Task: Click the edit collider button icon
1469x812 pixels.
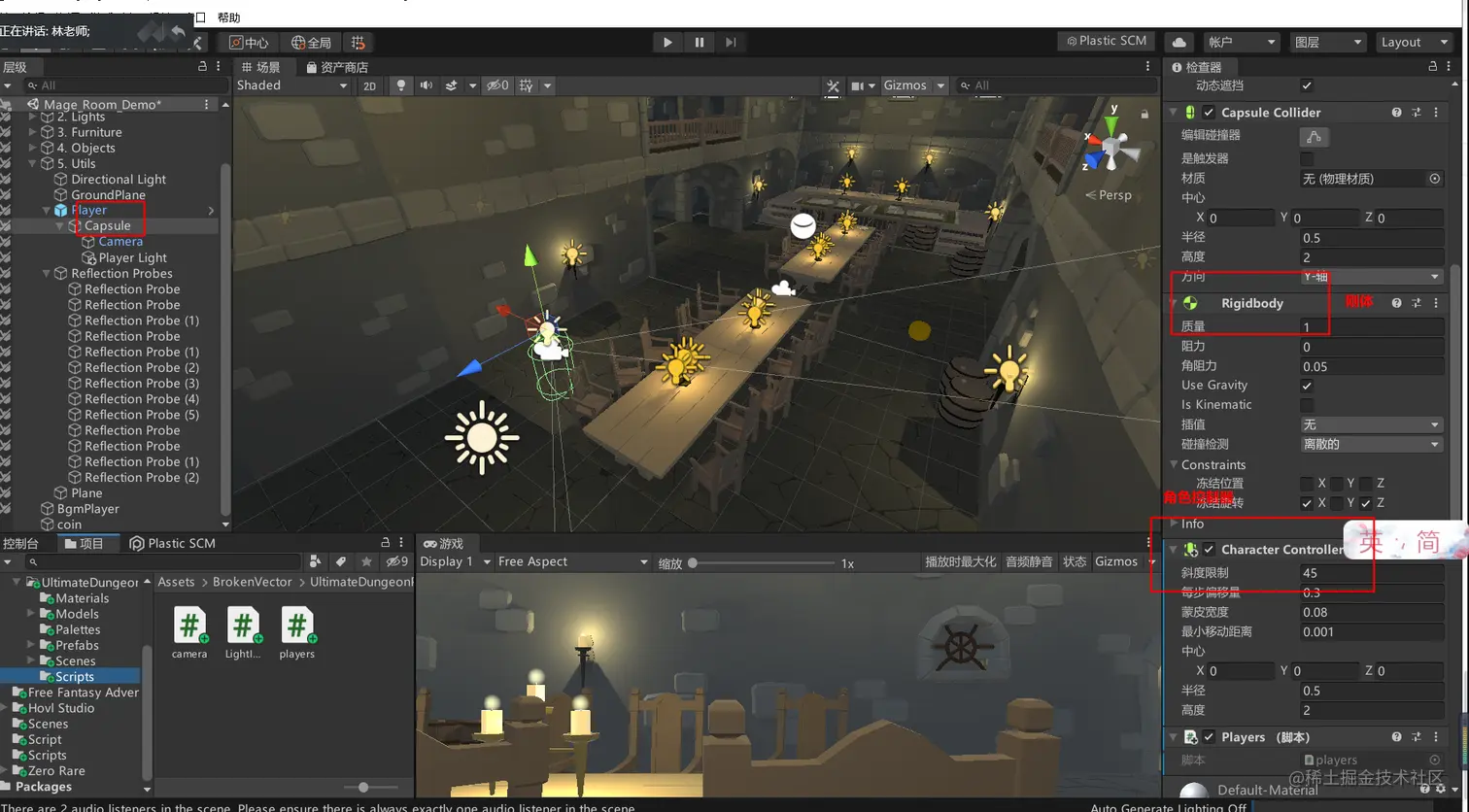Action: point(1314,137)
